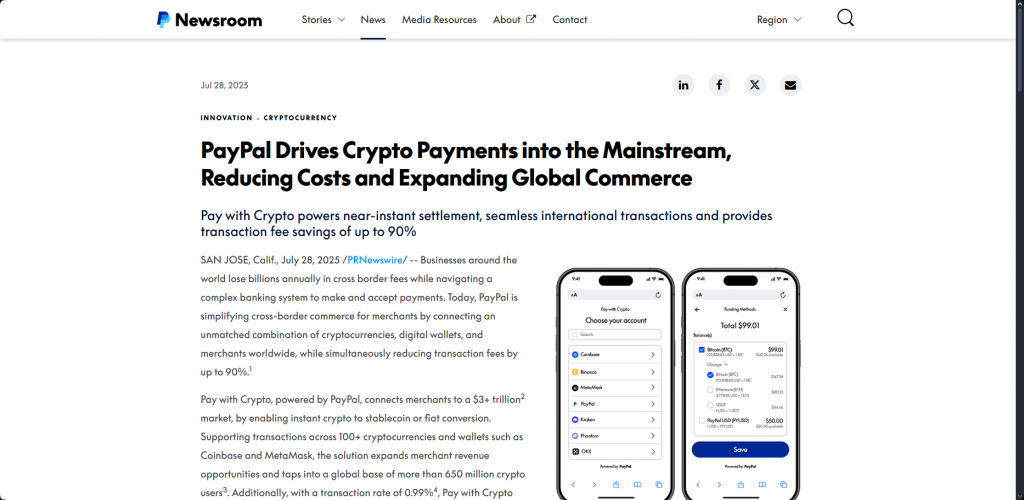Image resolution: width=1024 pixels, height=500 pixels.
Task: Toggle the PayPal USD (PYUSD) checkbox
Action: 702,421
